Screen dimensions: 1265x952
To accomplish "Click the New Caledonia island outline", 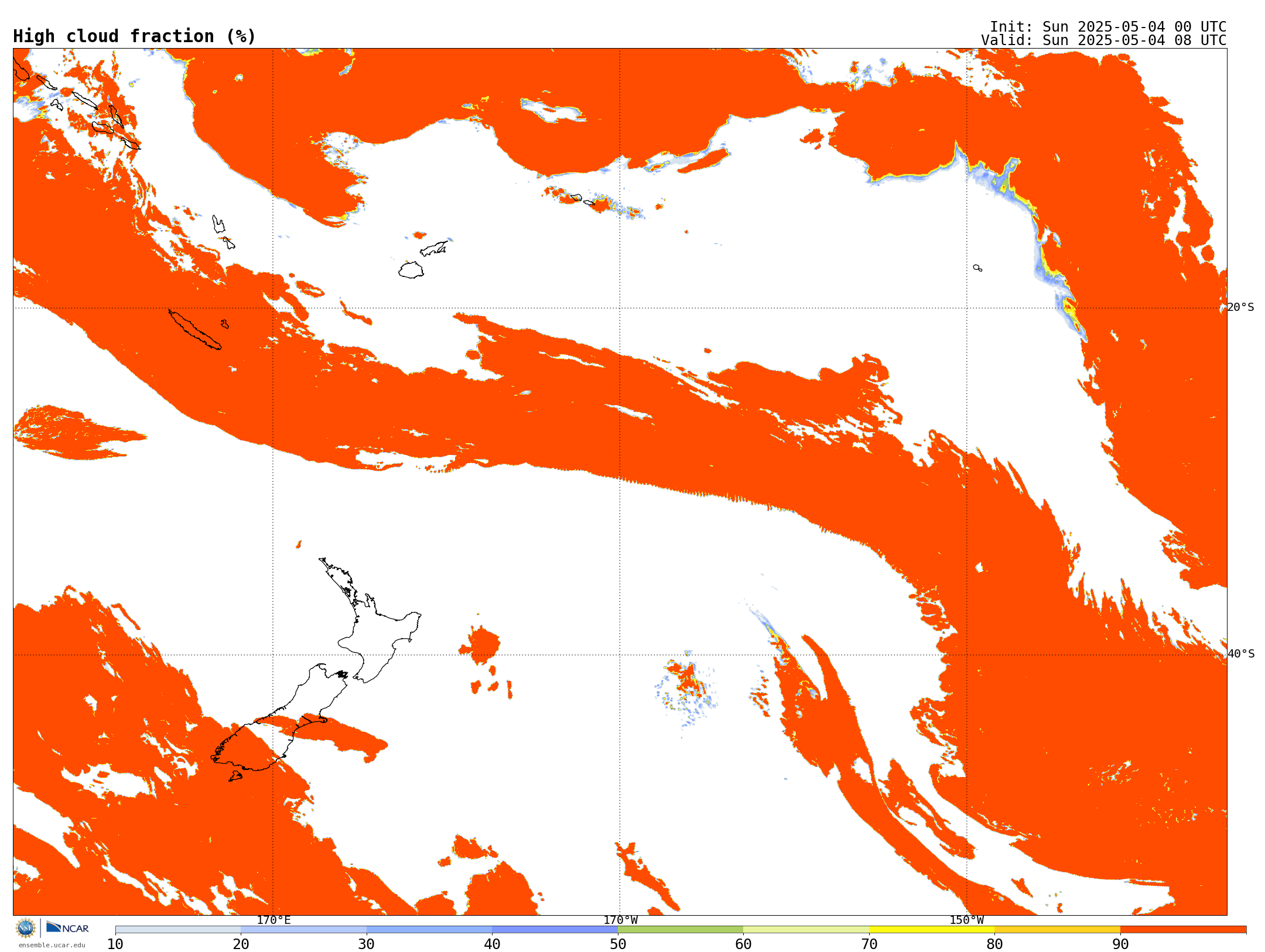I will (195, 330).
